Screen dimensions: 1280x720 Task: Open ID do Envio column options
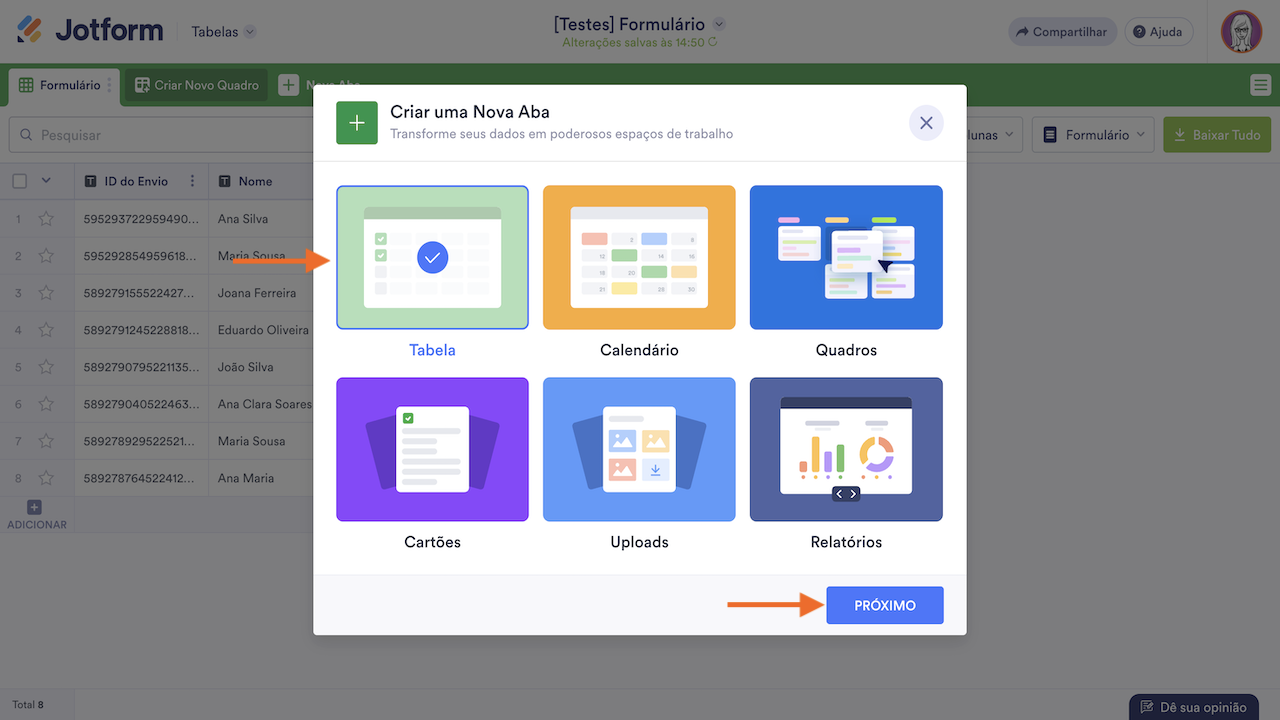point(192,181)
